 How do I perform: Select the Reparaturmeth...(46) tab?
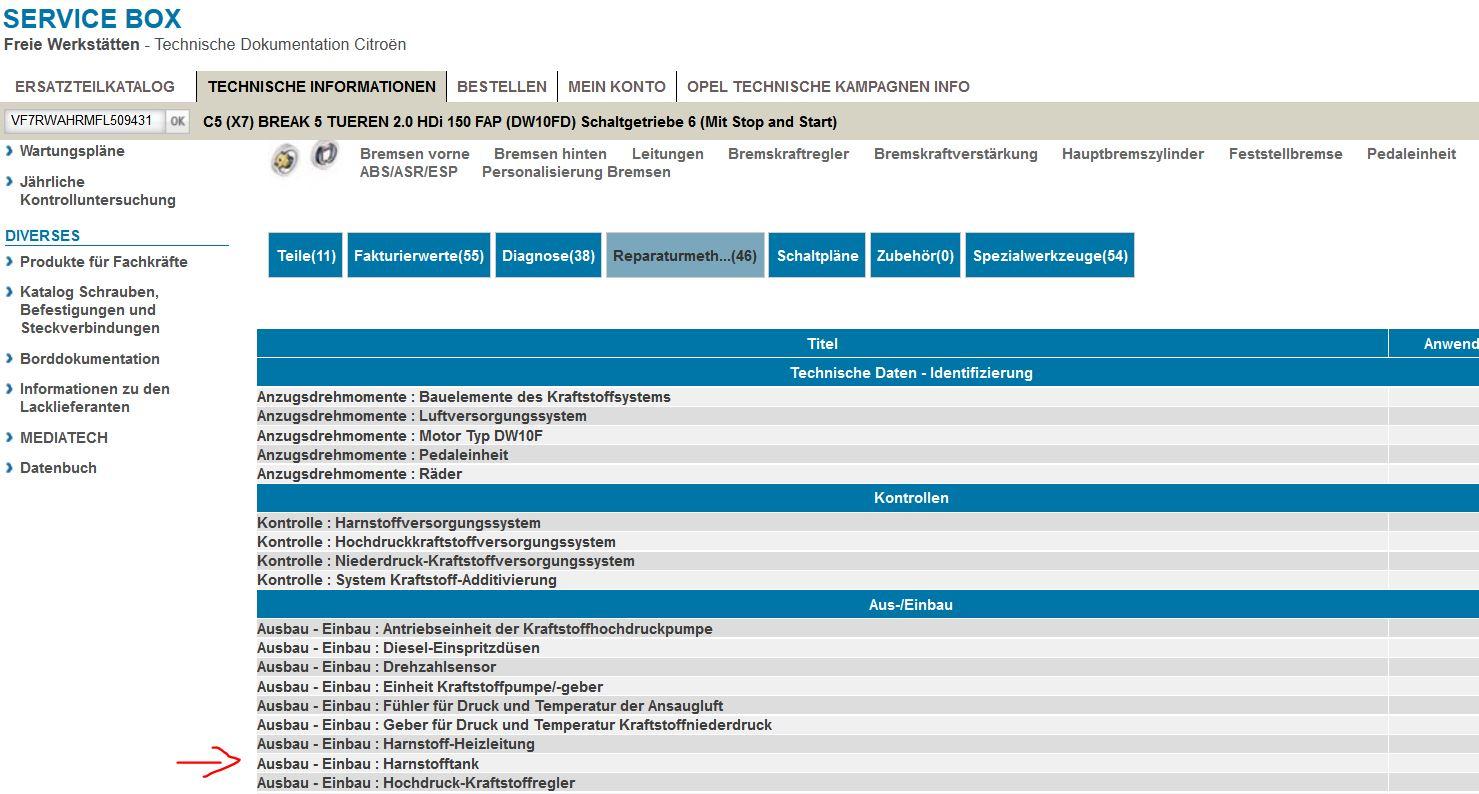tap(685, 255)
